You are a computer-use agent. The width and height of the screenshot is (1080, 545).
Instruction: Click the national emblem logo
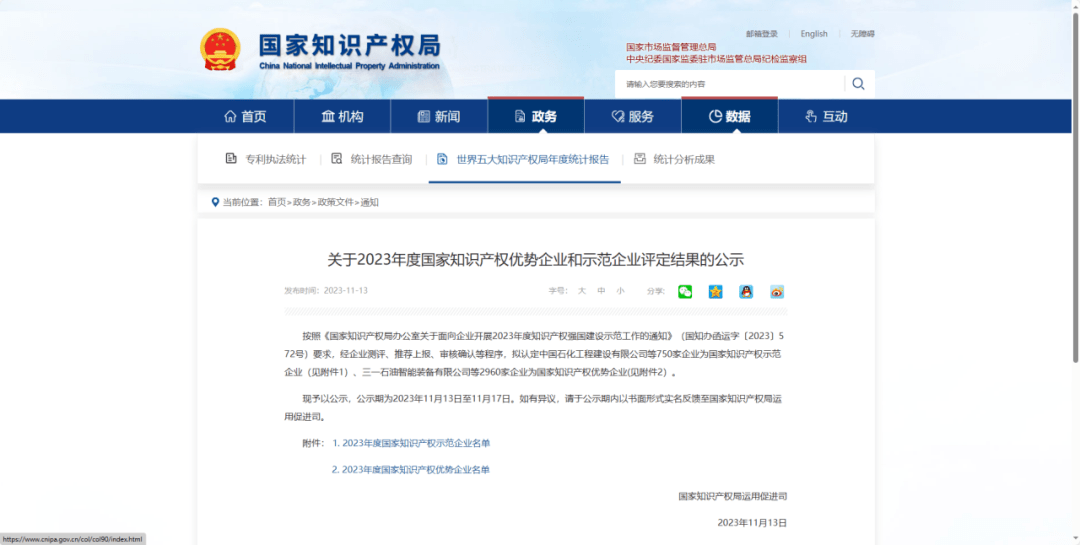220,49
